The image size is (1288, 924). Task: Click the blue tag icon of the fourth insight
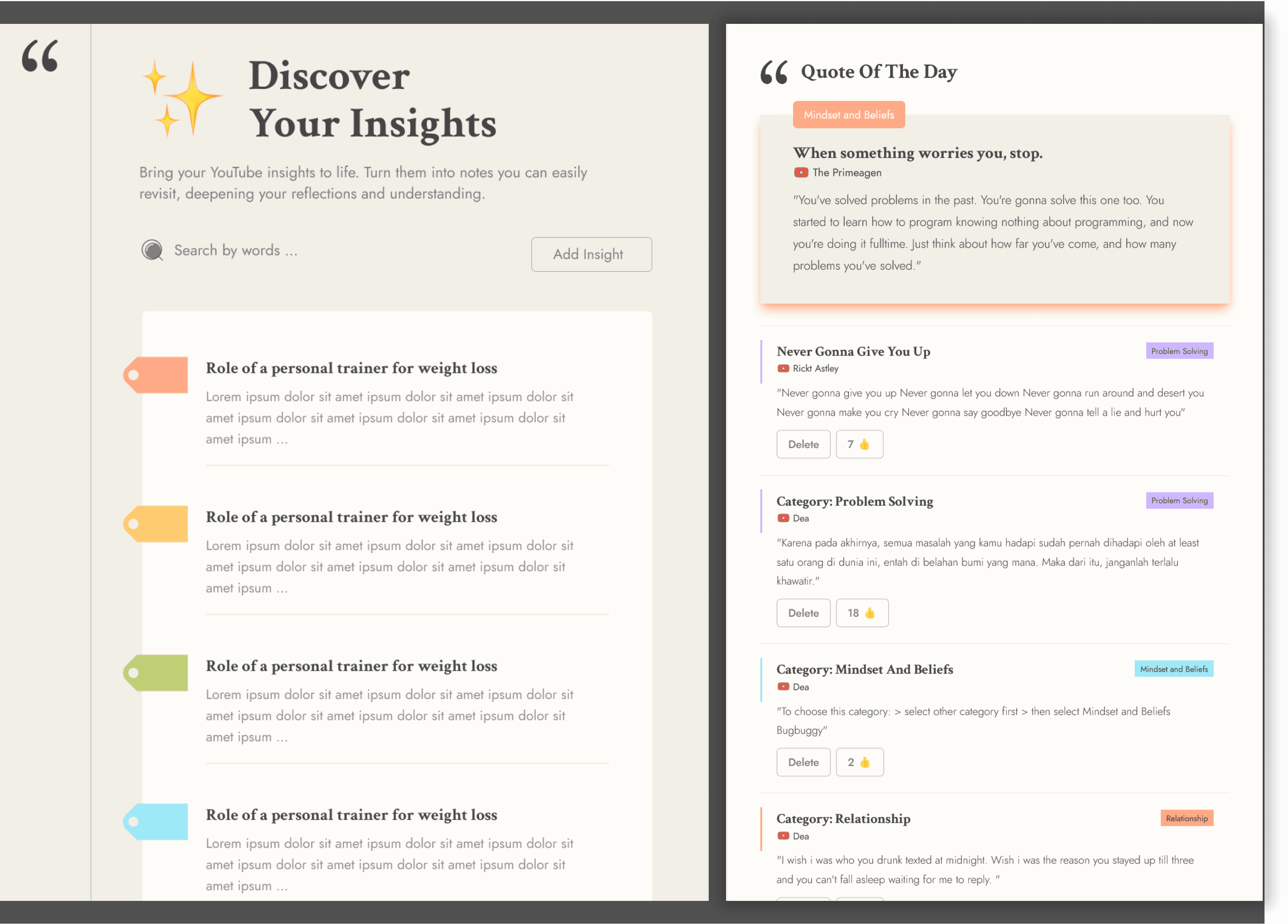click(156, 821)
